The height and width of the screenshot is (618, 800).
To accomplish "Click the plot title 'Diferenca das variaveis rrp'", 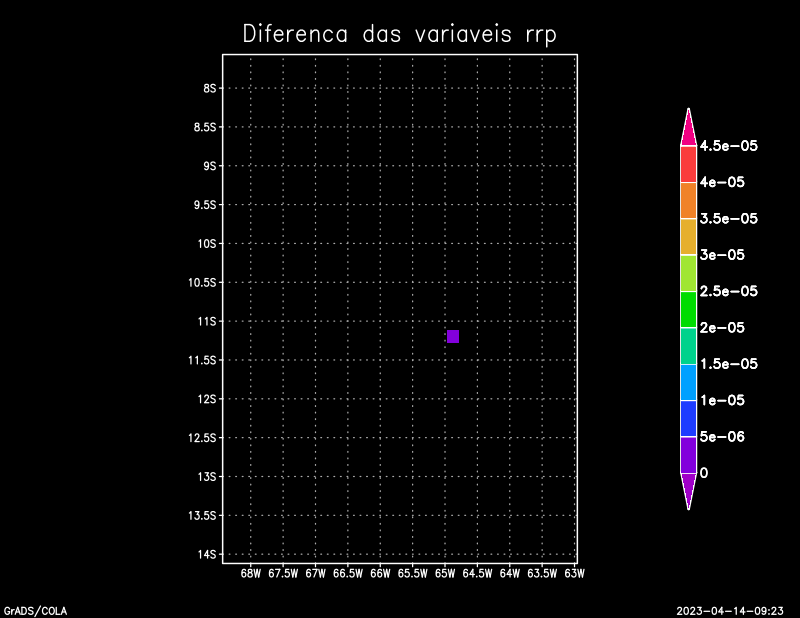I will [x=399, y=34].
